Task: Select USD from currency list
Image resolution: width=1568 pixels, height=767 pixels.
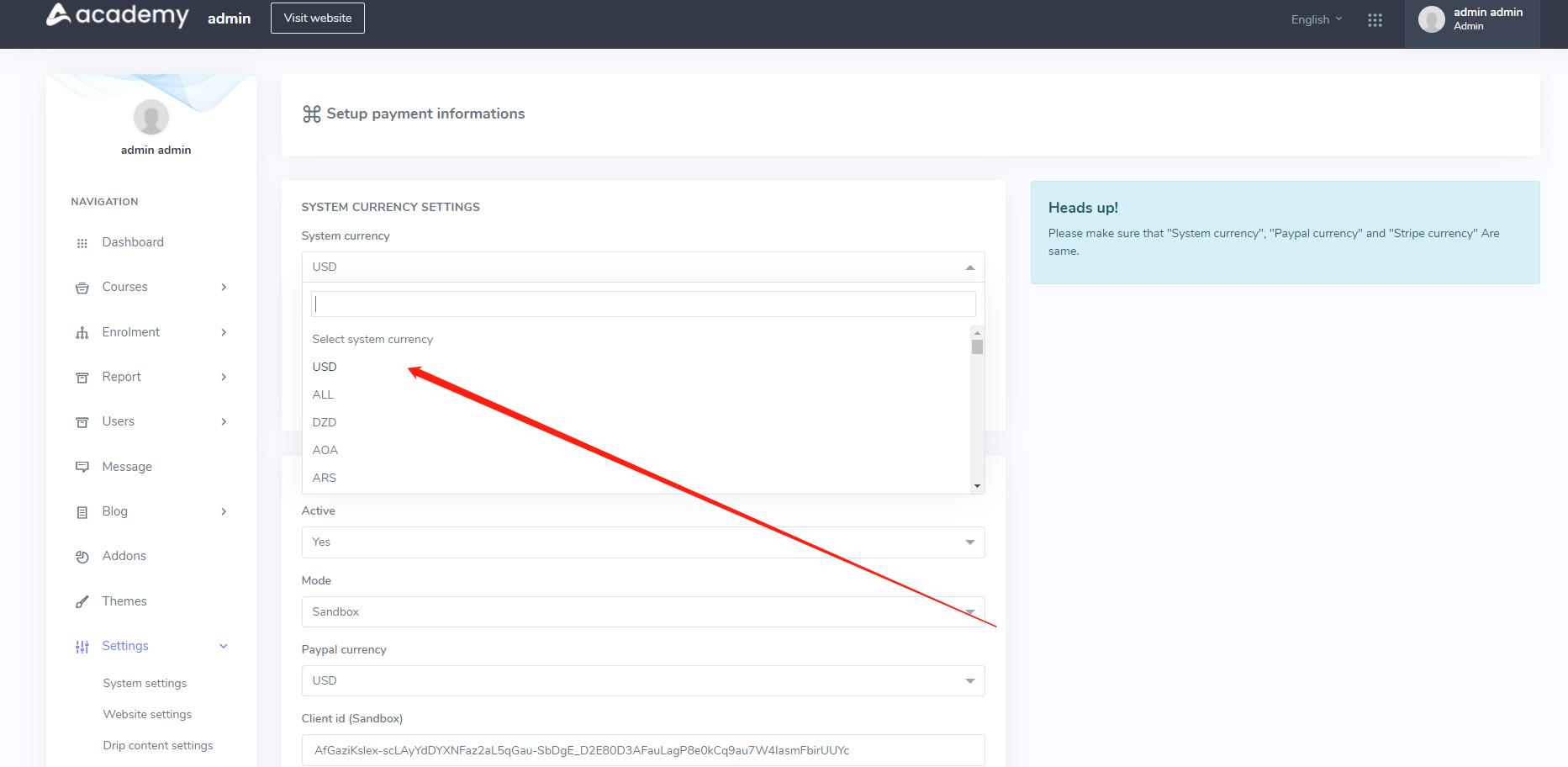Action: click(x=636, y=367)
